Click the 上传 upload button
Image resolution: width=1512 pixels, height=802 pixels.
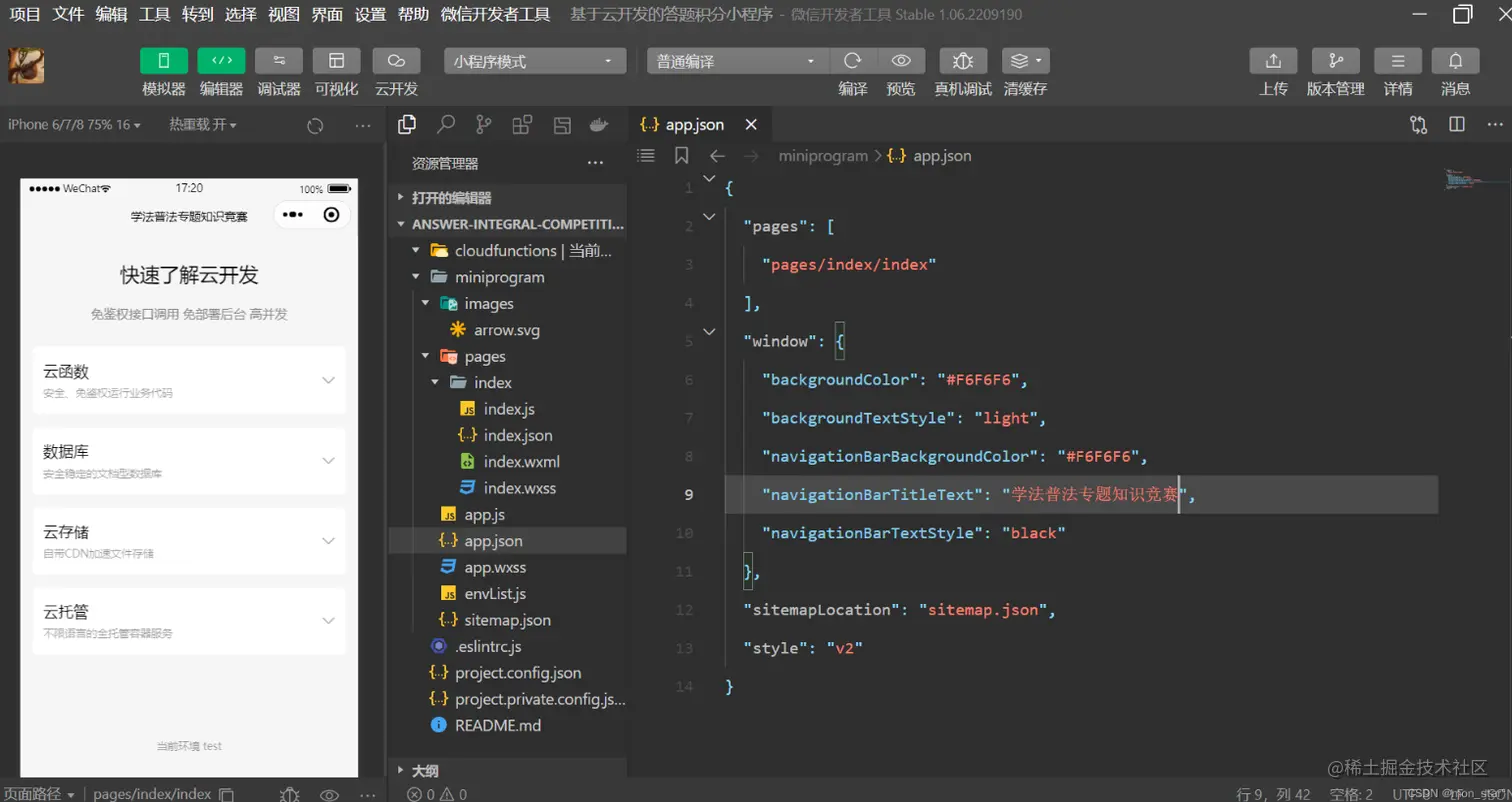point(1273,60)
